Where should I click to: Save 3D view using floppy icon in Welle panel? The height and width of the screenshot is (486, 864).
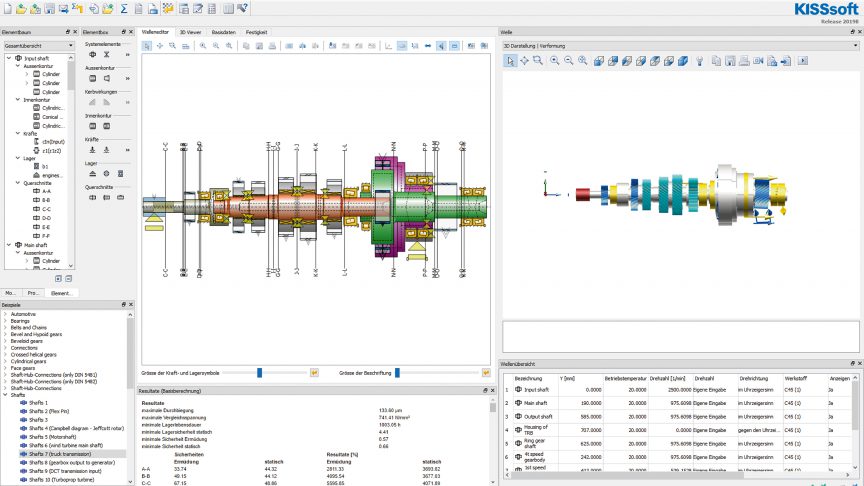[x=730, y=61]
